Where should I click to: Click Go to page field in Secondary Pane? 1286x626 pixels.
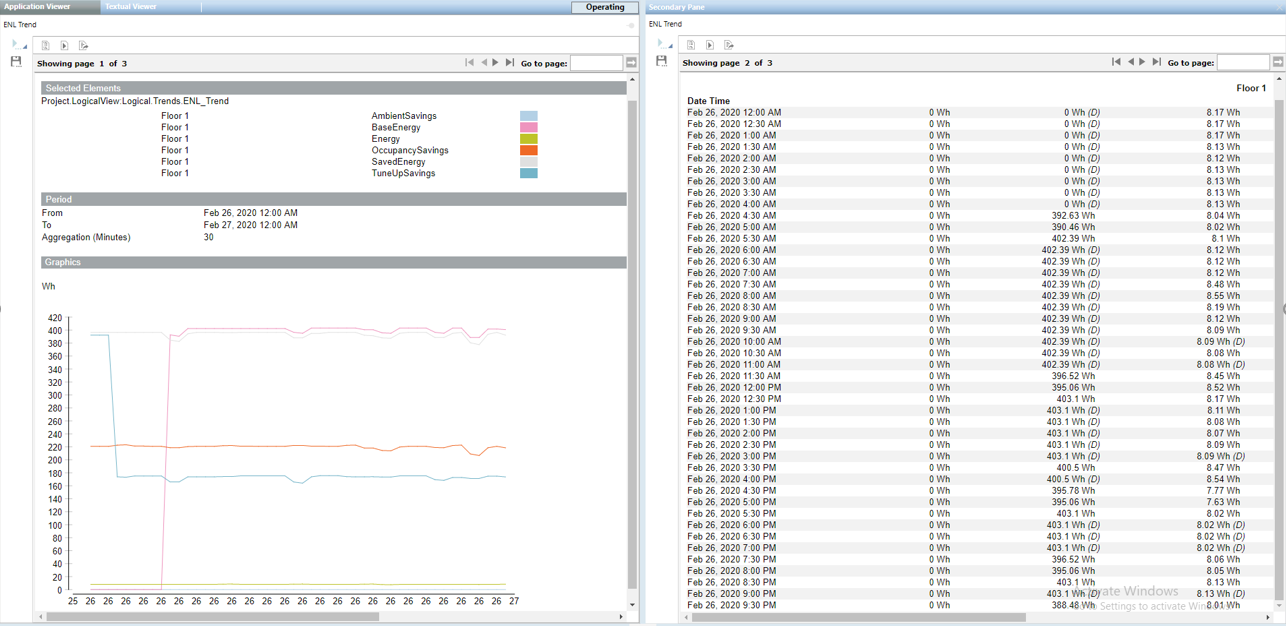tap(1242, 62)
